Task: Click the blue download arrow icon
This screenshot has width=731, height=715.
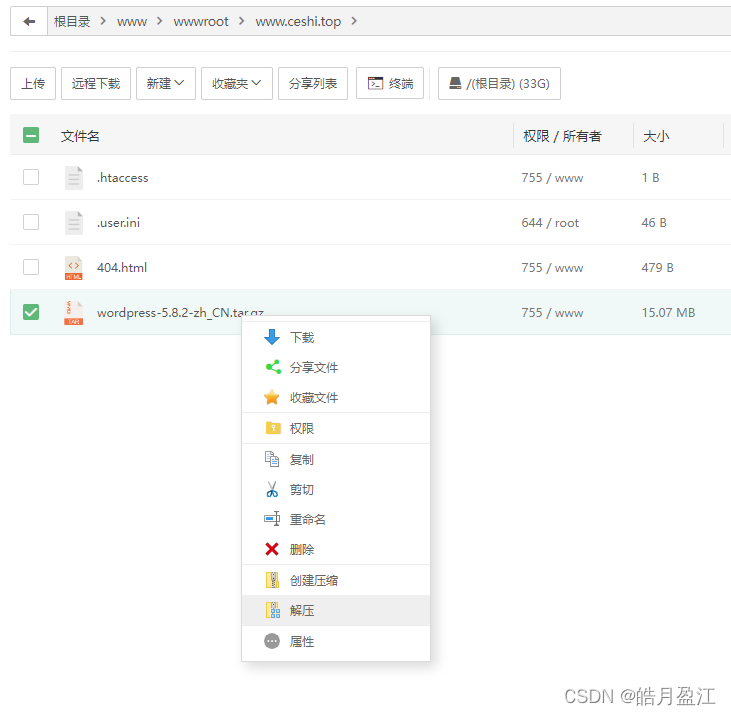Action: click(272, 337)
